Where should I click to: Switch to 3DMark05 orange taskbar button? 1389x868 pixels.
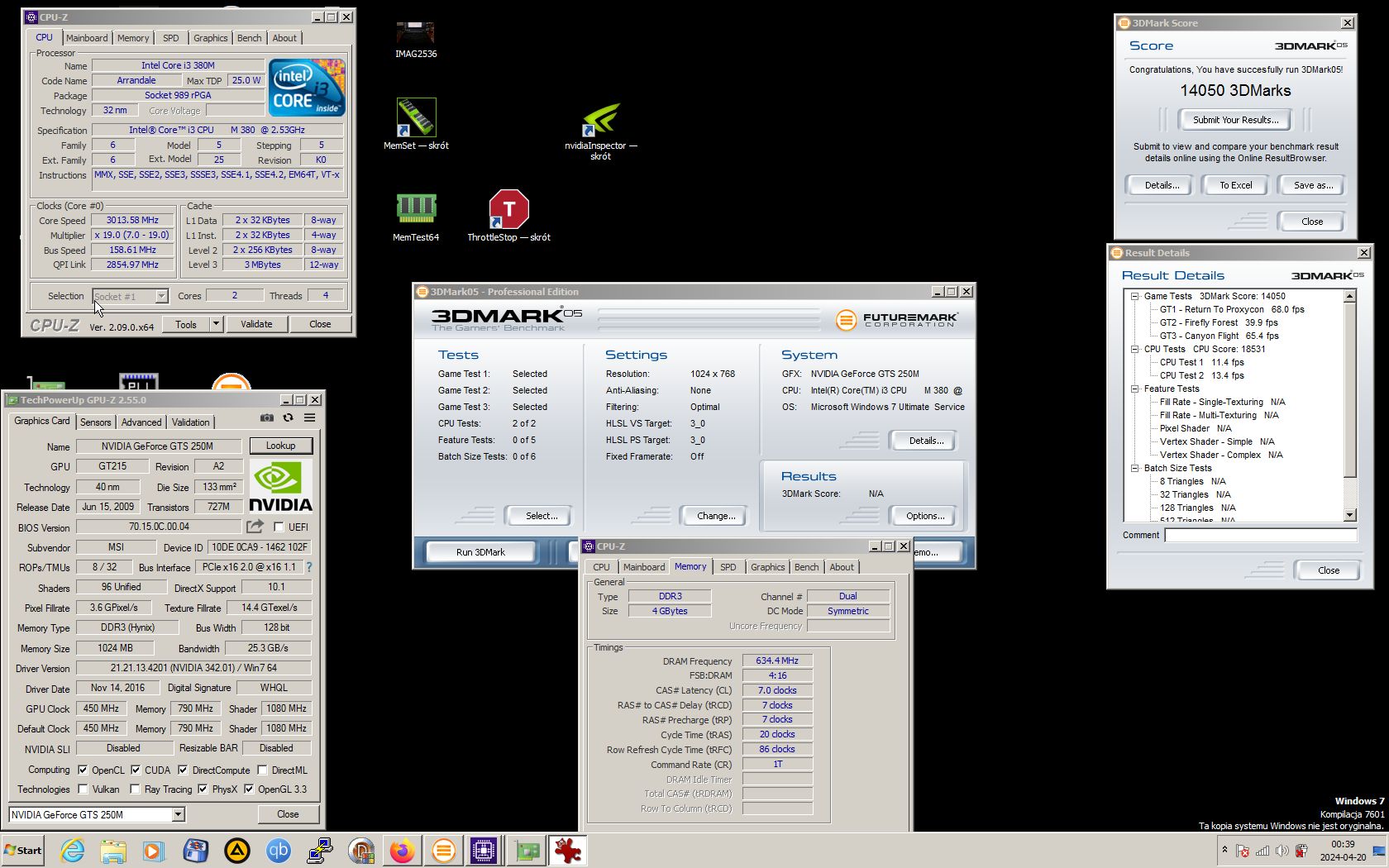pyautogui.click(x=444, y=851)
